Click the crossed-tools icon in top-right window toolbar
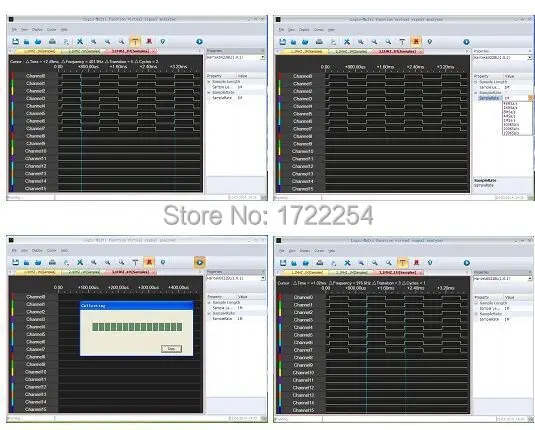 (x=347, y=42)
